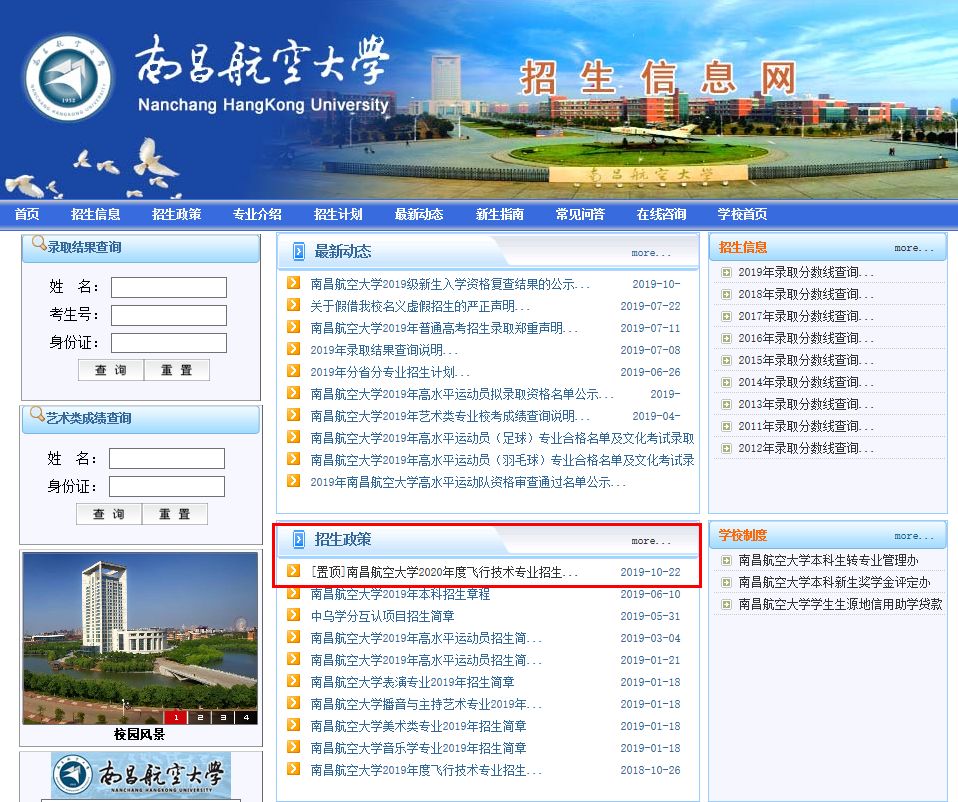
Task: Click the 校园风景 campus building photo
Action: pos(140,638)
